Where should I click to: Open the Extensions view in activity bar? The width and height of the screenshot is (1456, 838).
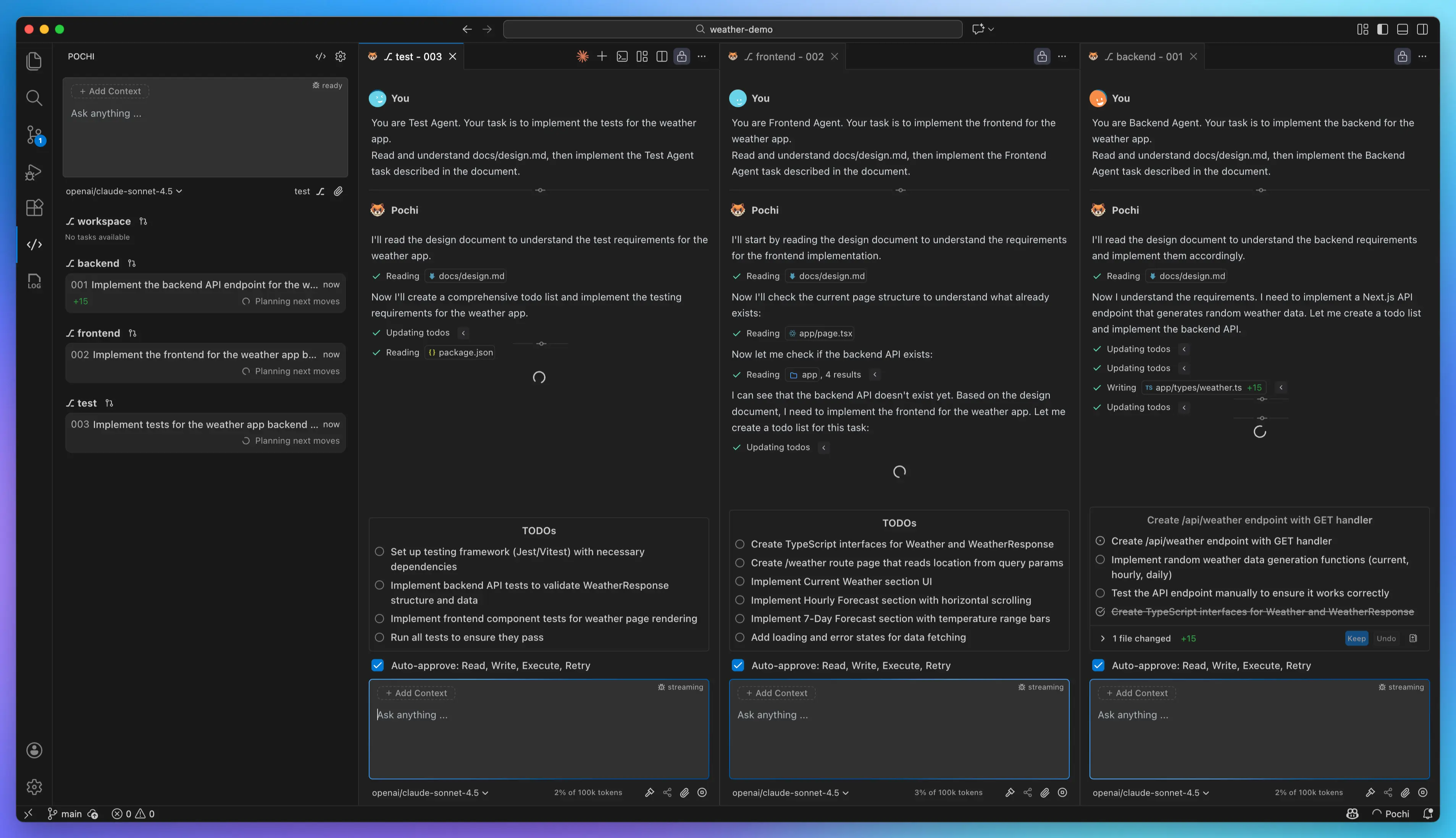click(34, 208)
